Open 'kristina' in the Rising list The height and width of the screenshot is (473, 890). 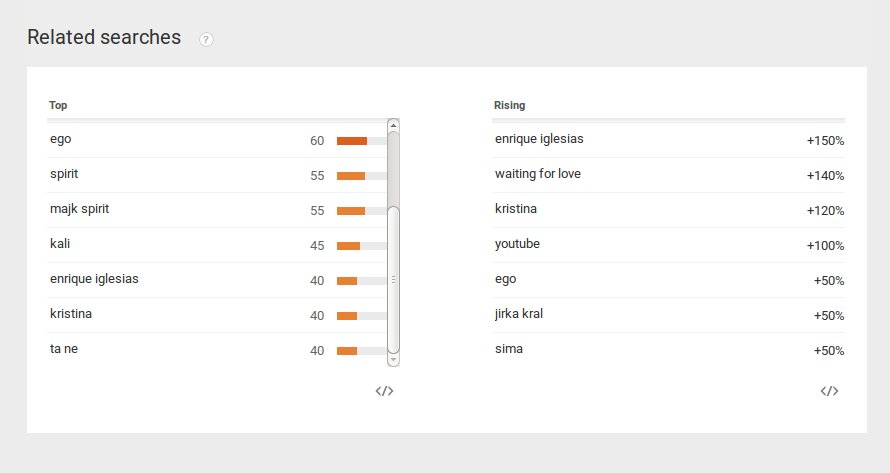(x=518, y=209)
